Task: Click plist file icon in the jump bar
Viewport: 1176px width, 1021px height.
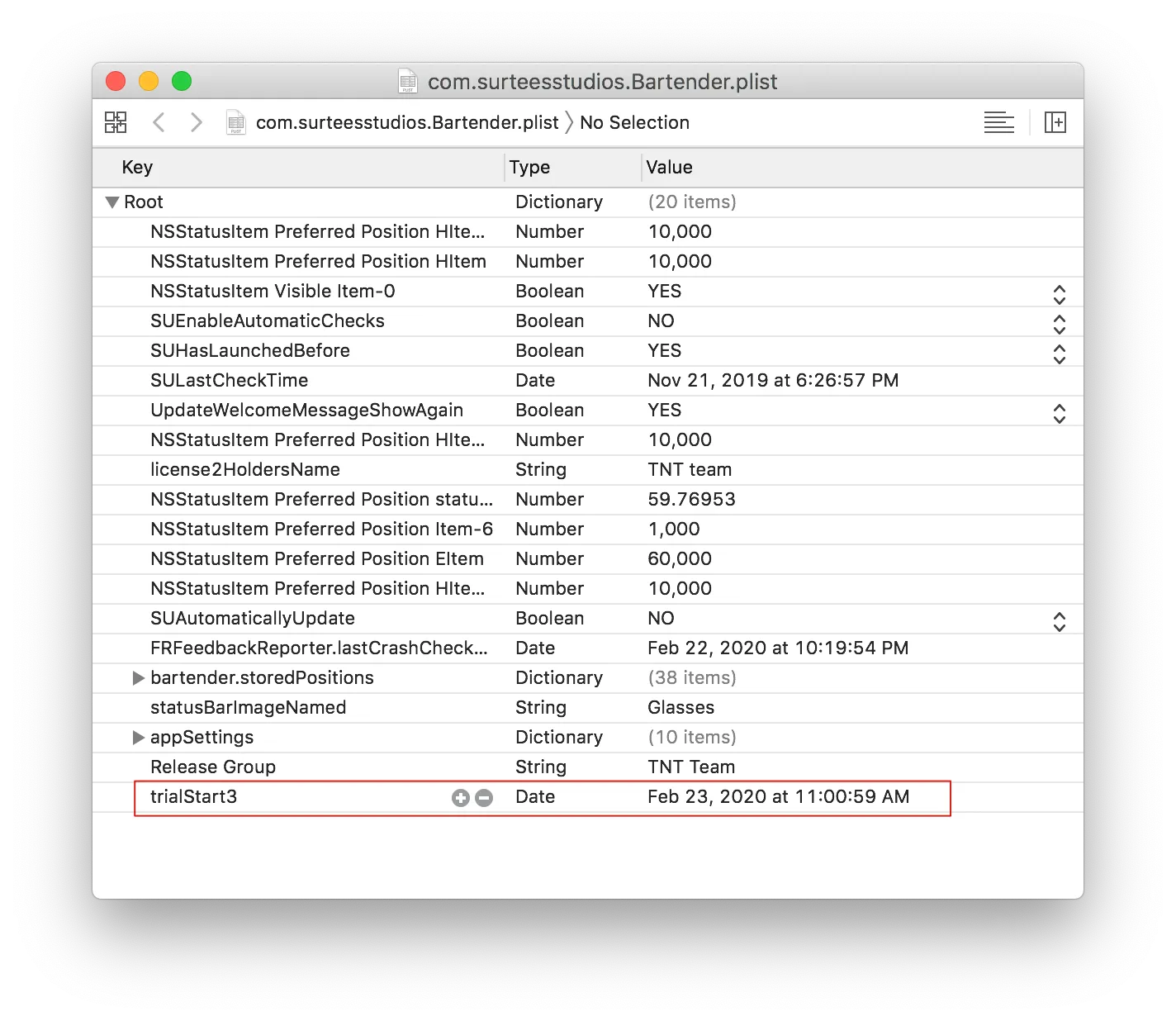Action: click(x=236, y=122)
